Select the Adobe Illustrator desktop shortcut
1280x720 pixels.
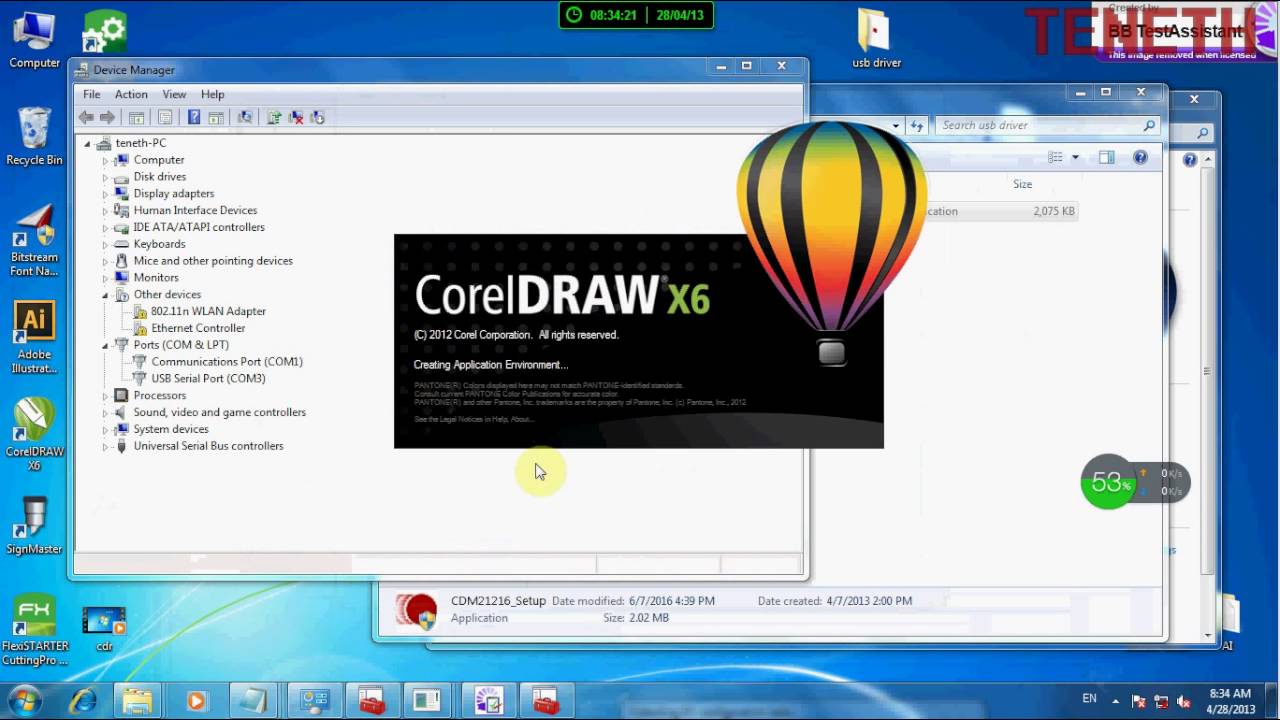click(x=34, y=338)
